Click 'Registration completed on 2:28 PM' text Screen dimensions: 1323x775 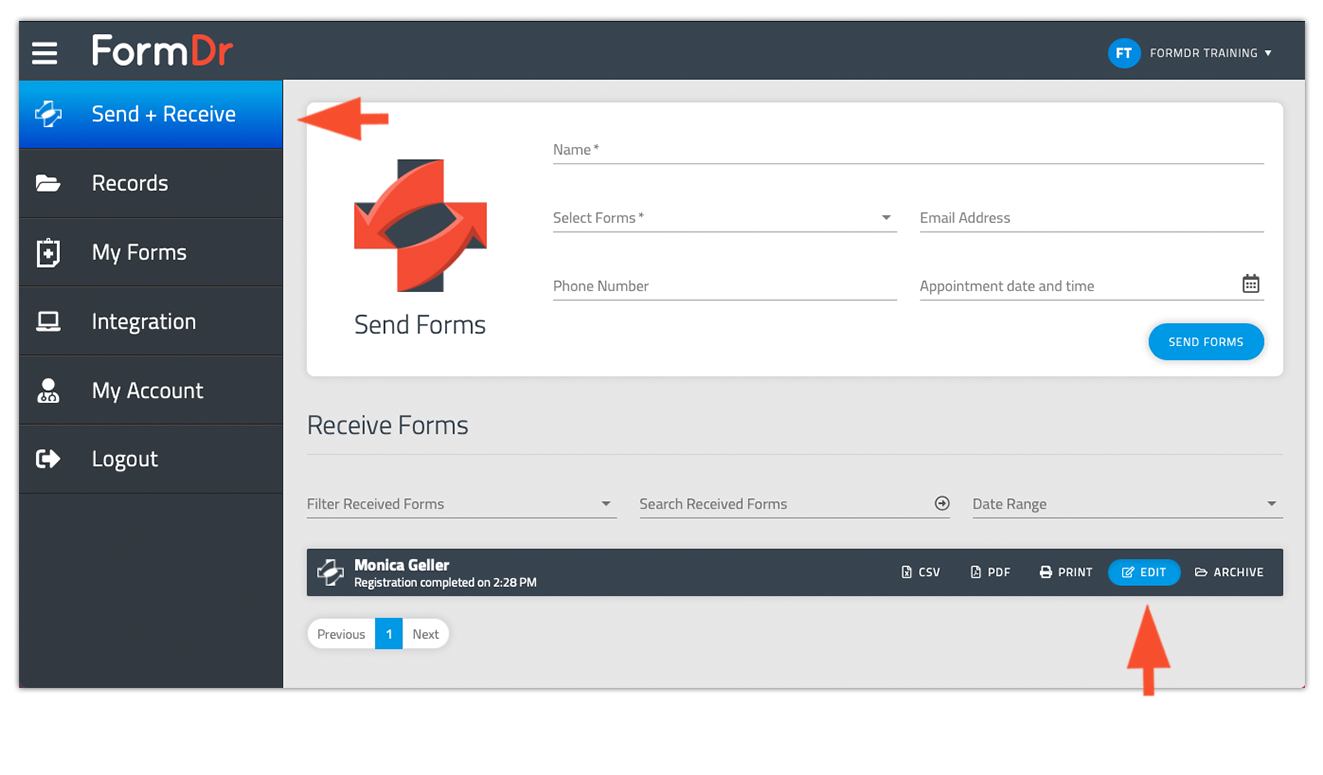445,582
